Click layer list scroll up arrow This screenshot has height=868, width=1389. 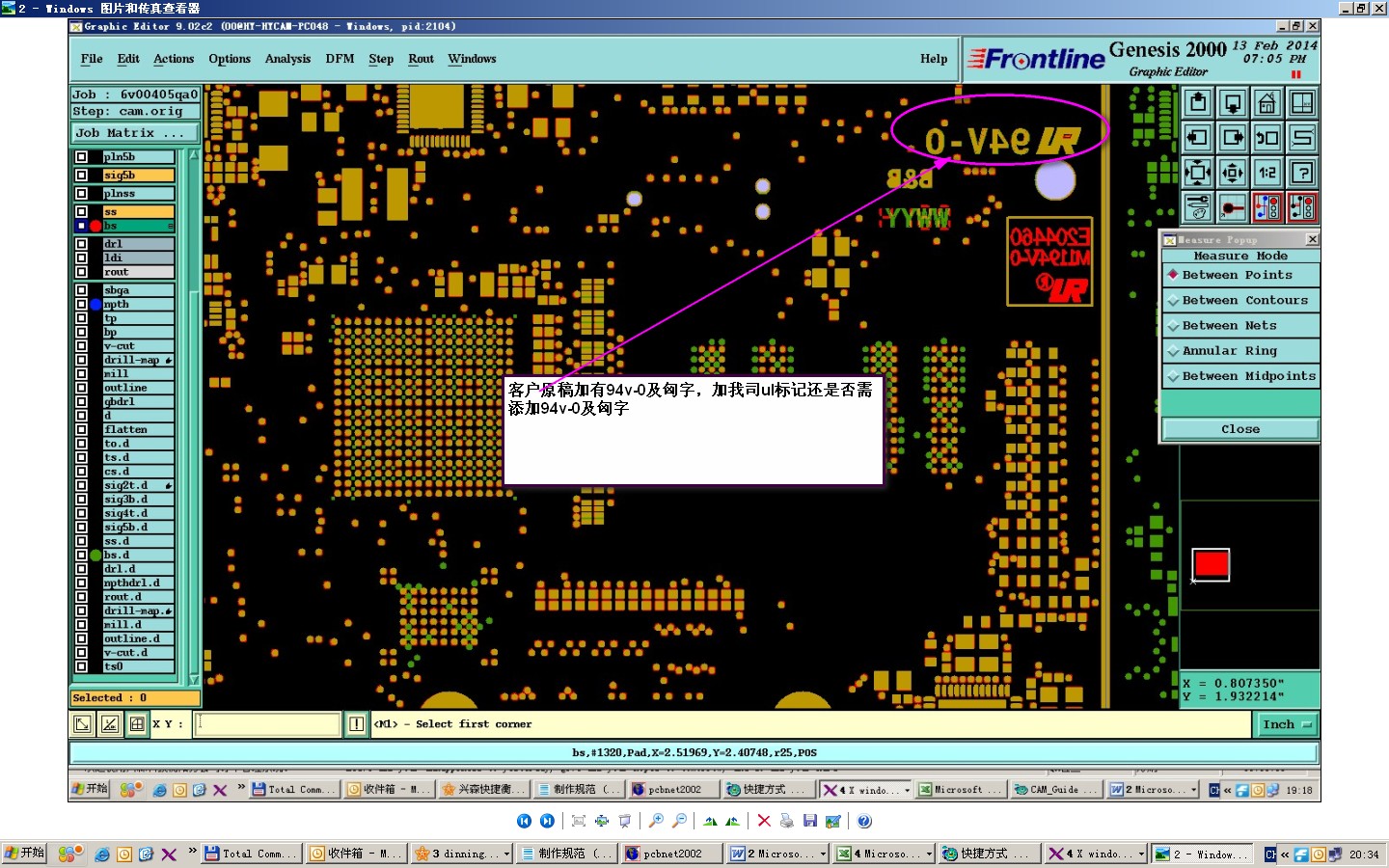tap(194, 155)
